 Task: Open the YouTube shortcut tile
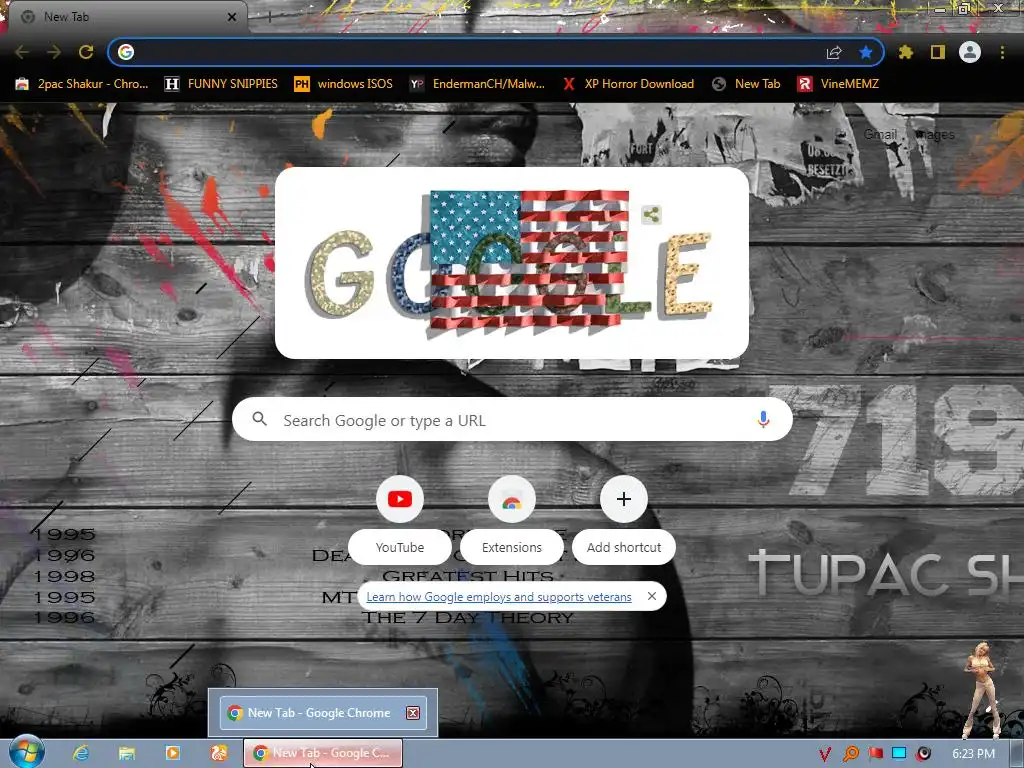pyautogui.click(x=400, y=520)
